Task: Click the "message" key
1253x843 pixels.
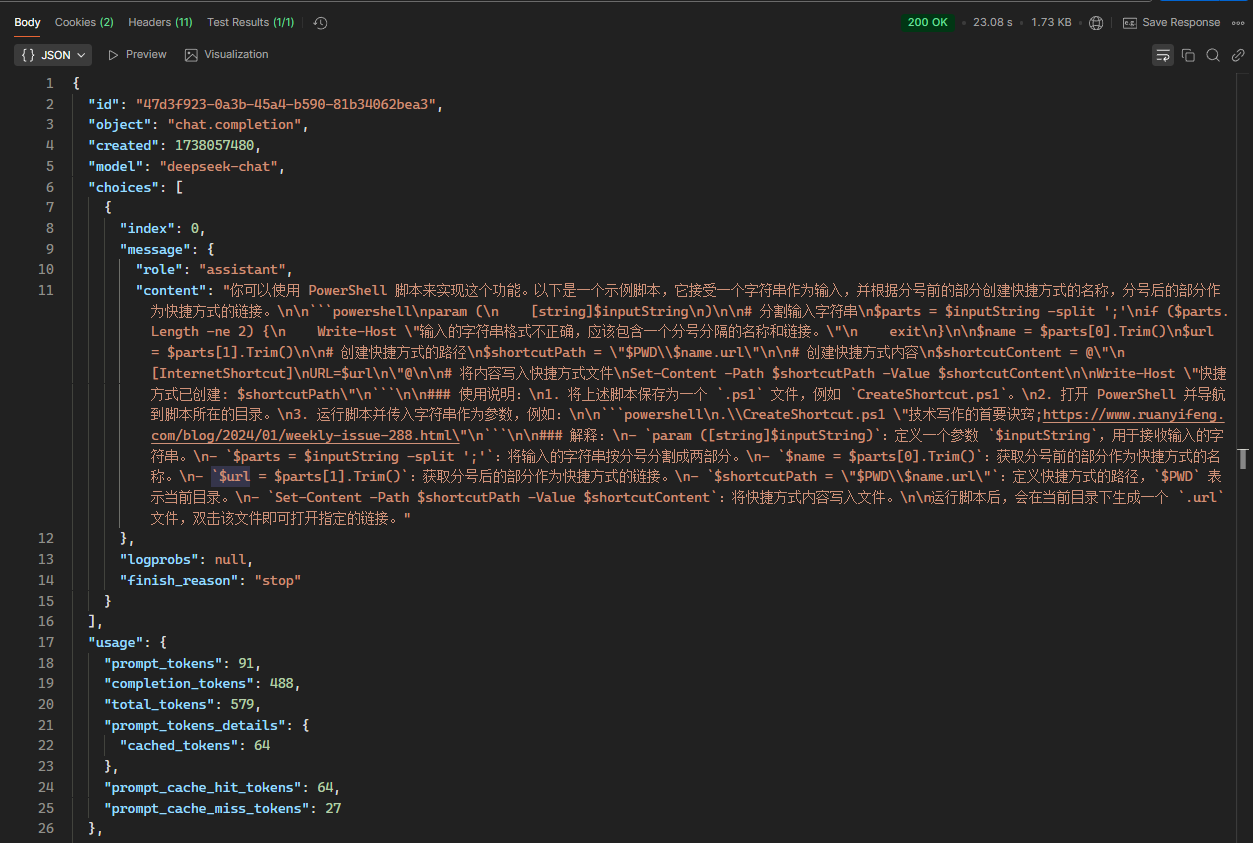Action: [x=155, y=249]
